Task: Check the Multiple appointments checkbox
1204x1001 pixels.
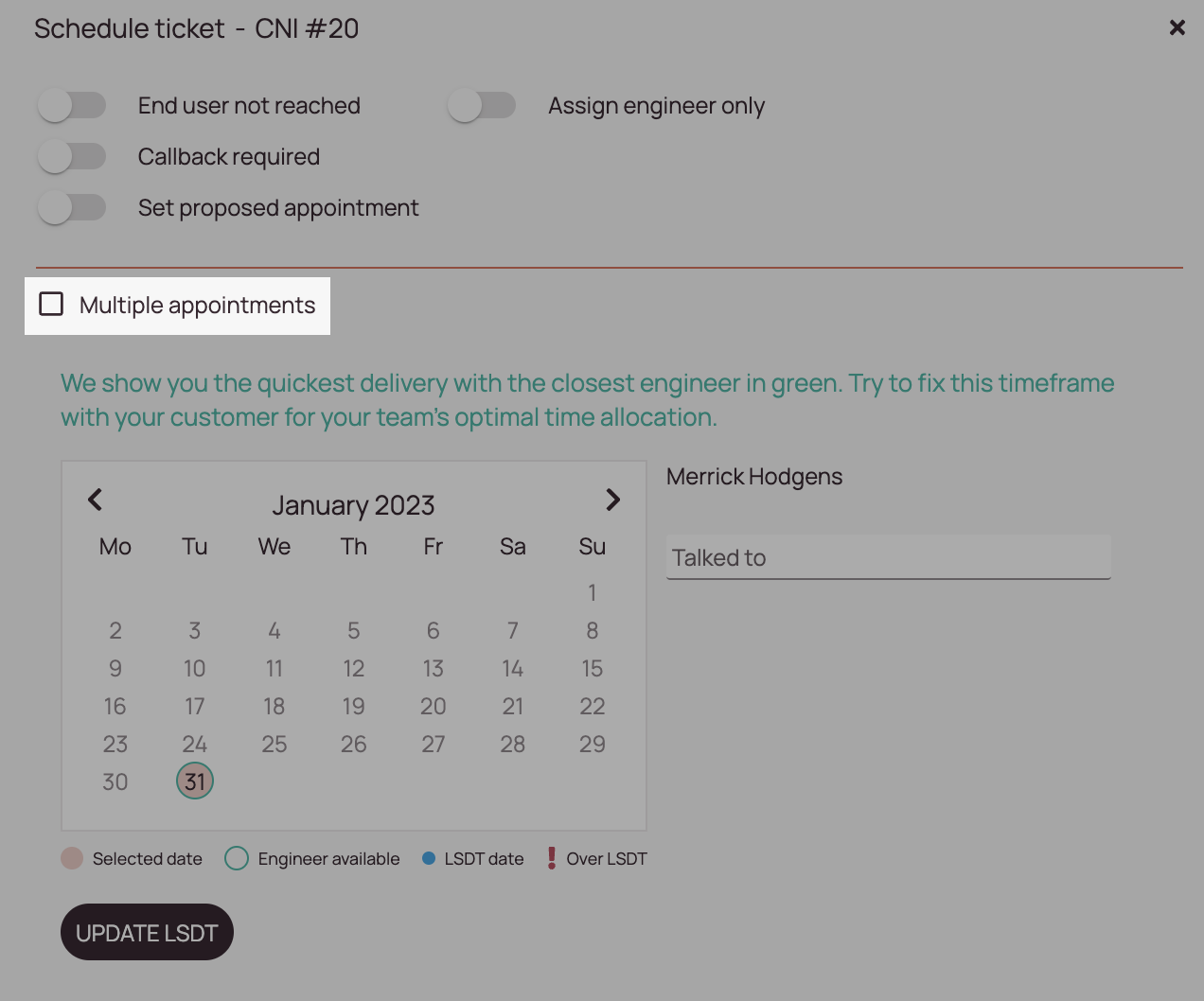Action: pyautogui.click(x=51, y=305)
